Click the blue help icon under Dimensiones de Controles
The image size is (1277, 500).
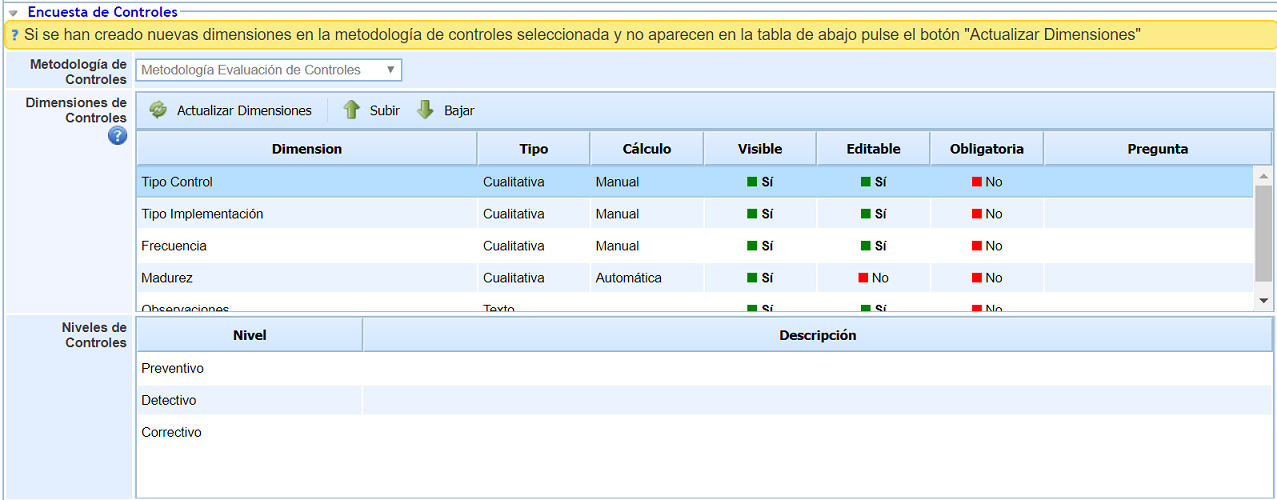(117, 136)
